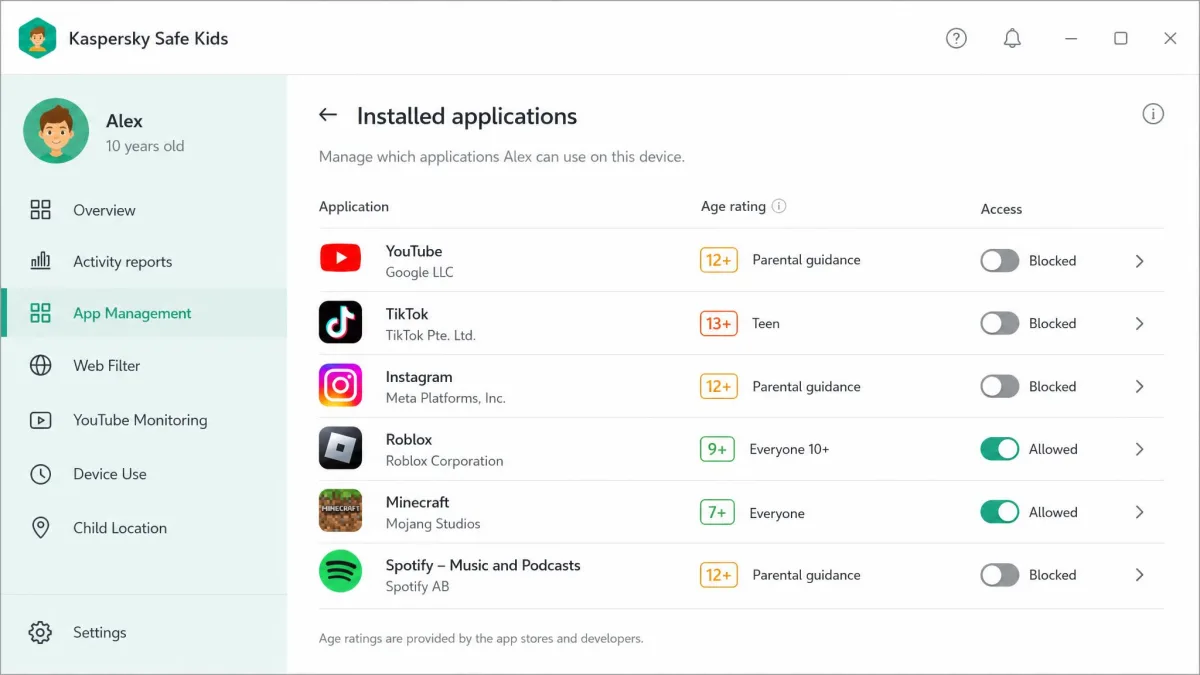Click the YouTube app icon
Screen dimensions: 1200x675
pos(340,259)
